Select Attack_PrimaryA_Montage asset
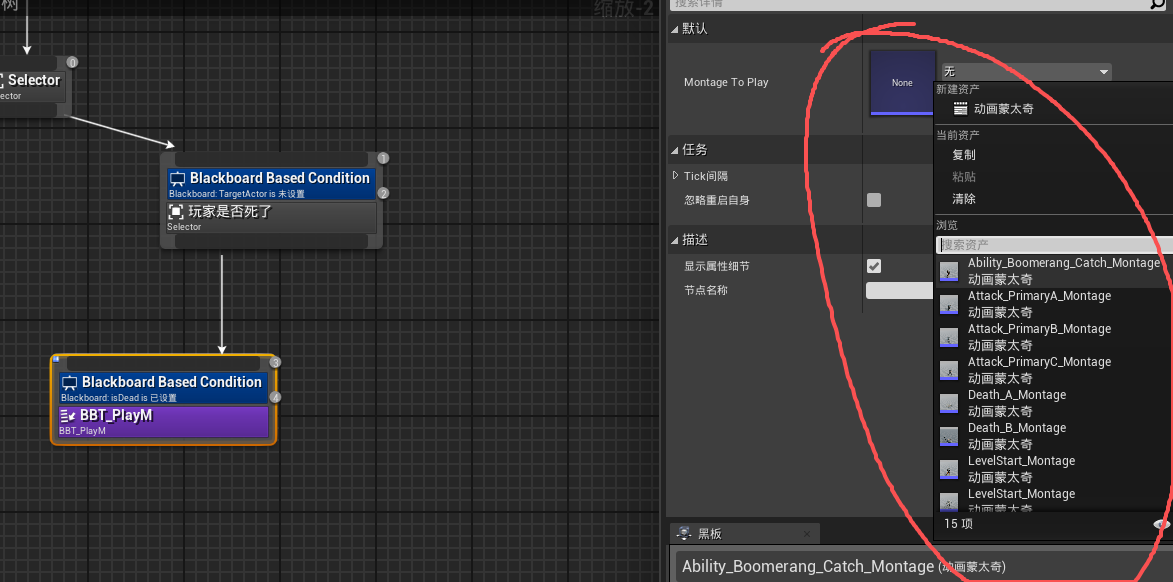1173x582 pixels. [1054, 304]
